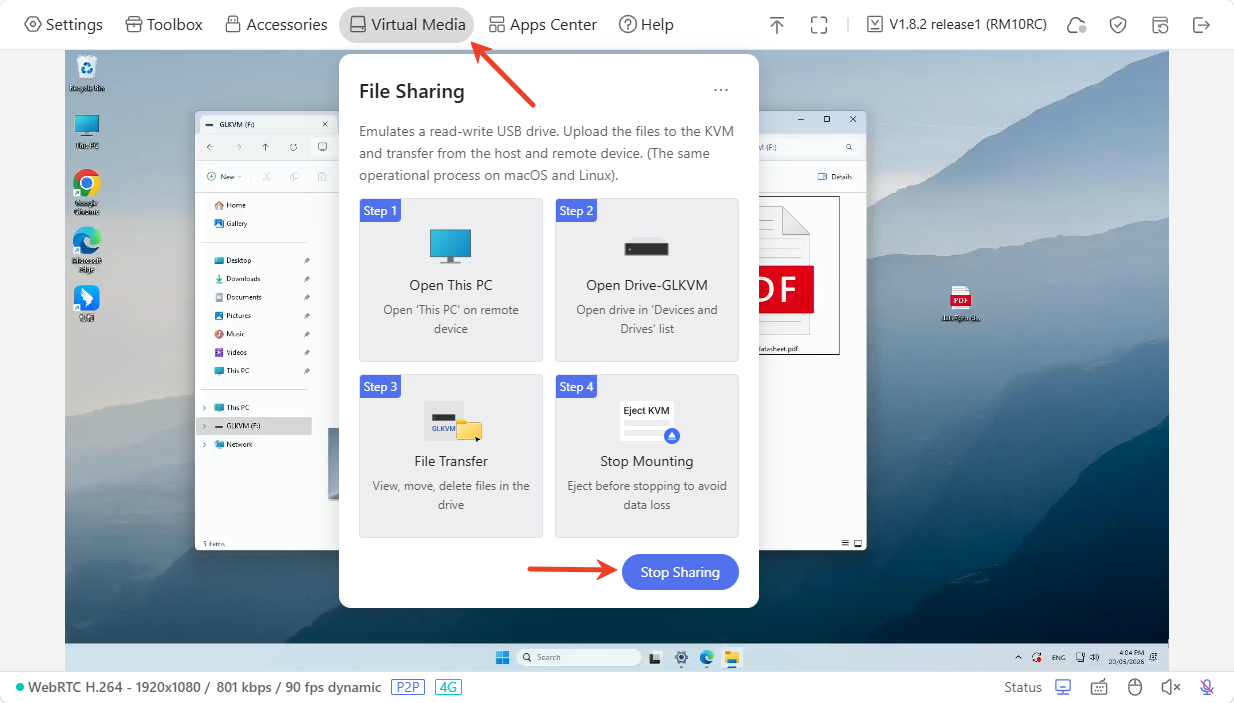Viewport: 1234px width, 703px height.
Task: Click the WebRTC H.264 stream info text
Action: coord(204,687)
